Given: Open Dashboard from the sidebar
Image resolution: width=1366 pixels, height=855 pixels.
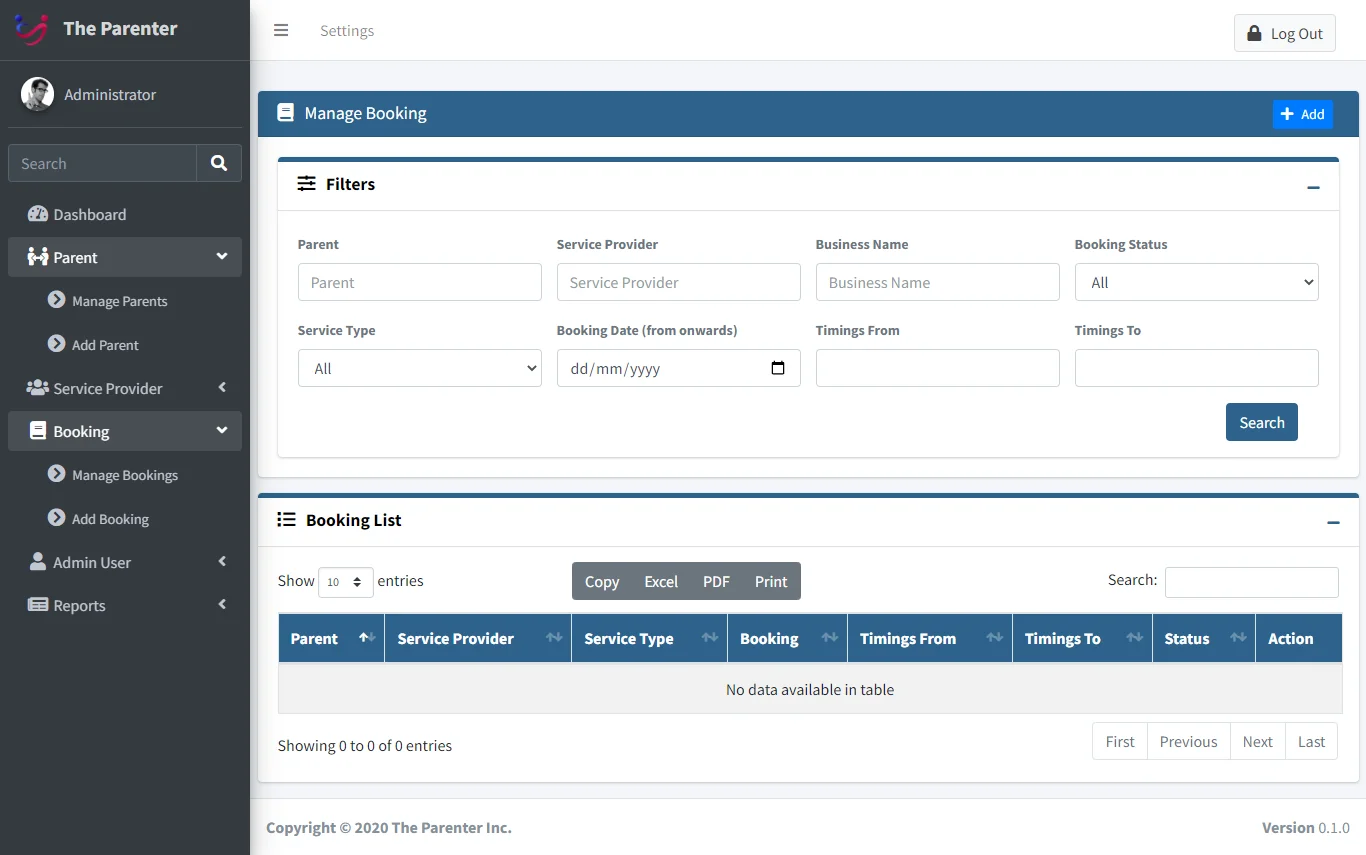Looking at the screenshot, I should (89, 214).
